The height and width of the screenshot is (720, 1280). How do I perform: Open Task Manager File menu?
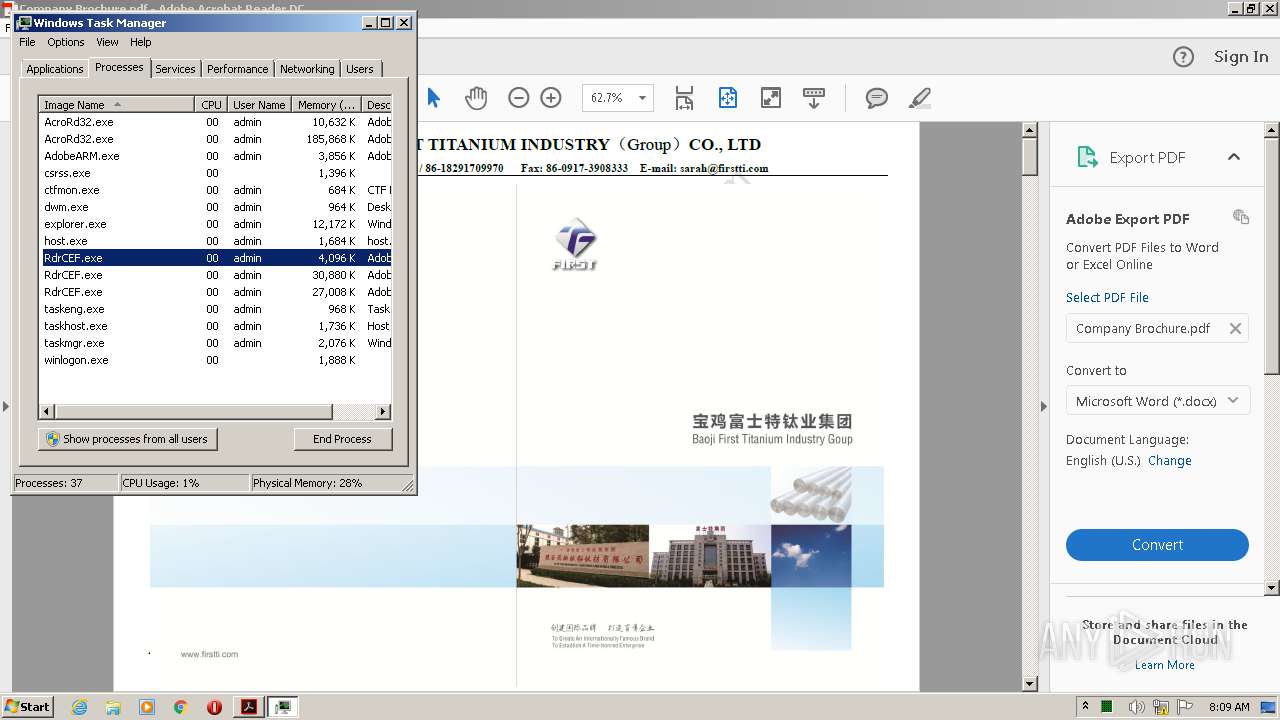click(x=27, y=42)
